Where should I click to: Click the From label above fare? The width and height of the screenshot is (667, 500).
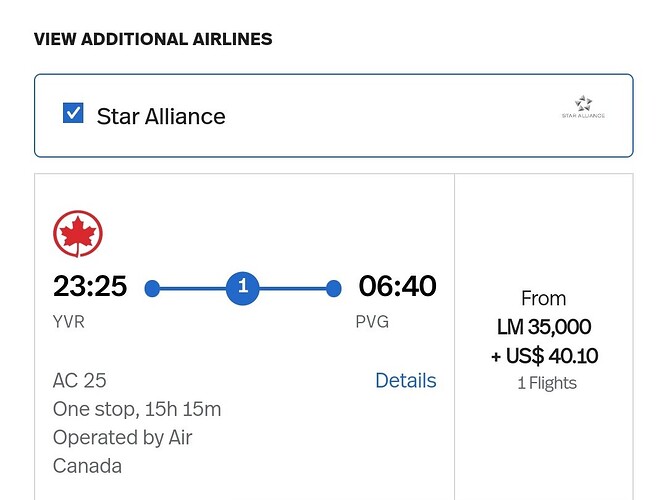coord(543,298)
